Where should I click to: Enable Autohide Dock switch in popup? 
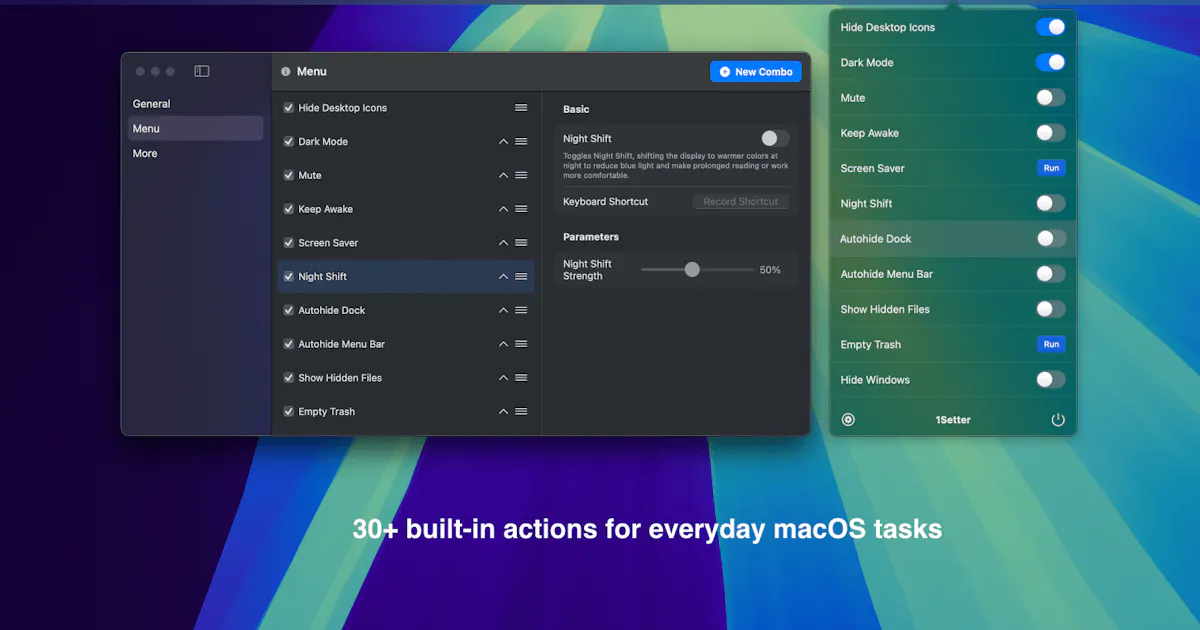click(1050, 238)
